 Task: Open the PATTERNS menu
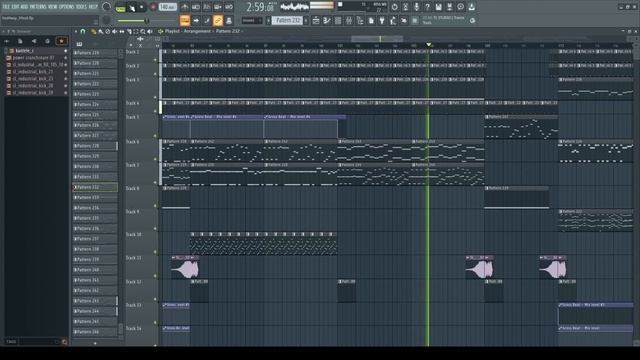click(38, 7)
